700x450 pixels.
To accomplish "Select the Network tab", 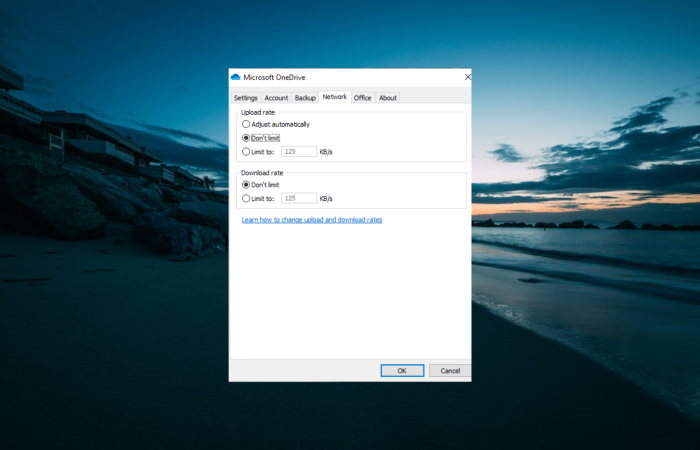I will (335, 97).
